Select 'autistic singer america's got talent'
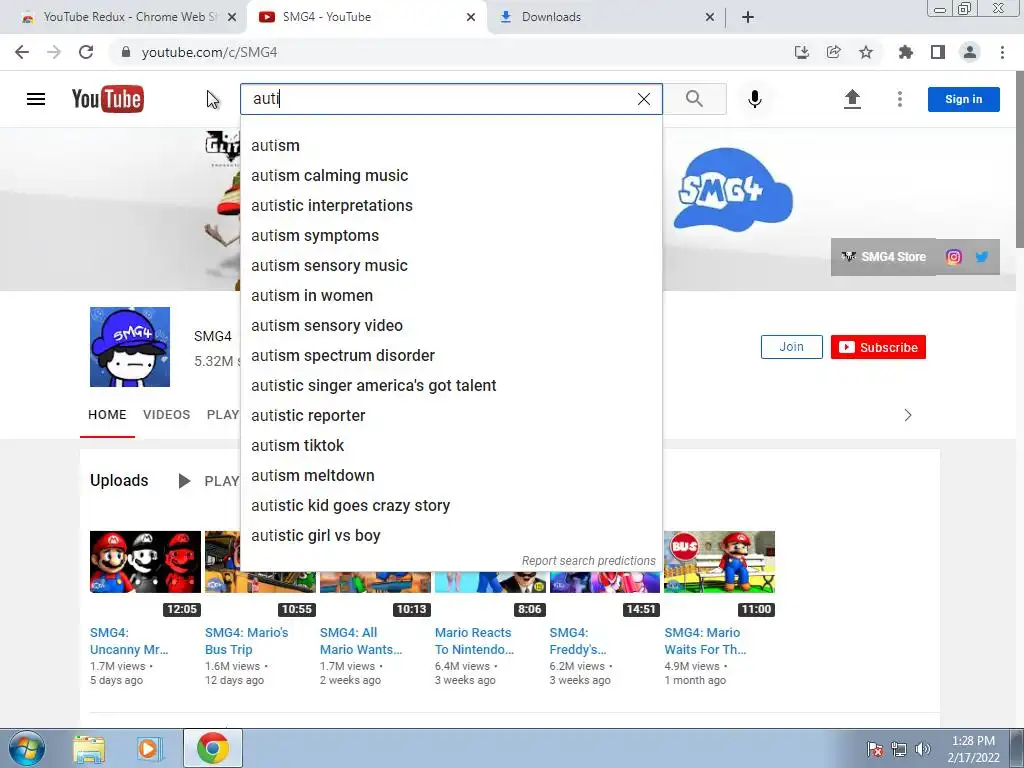The image size is (1024, 768). click(451, 386)
